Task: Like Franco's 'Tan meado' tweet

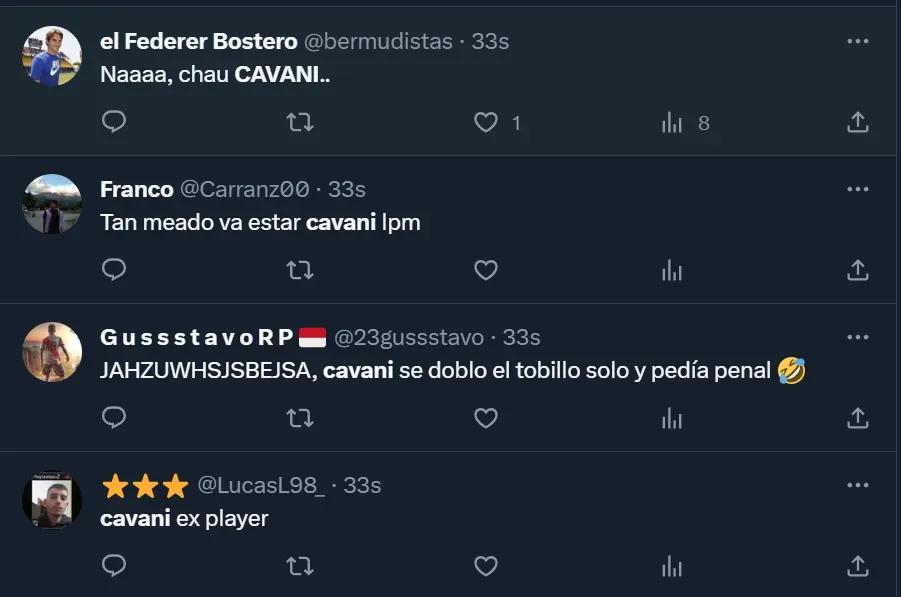Action: 486,270
